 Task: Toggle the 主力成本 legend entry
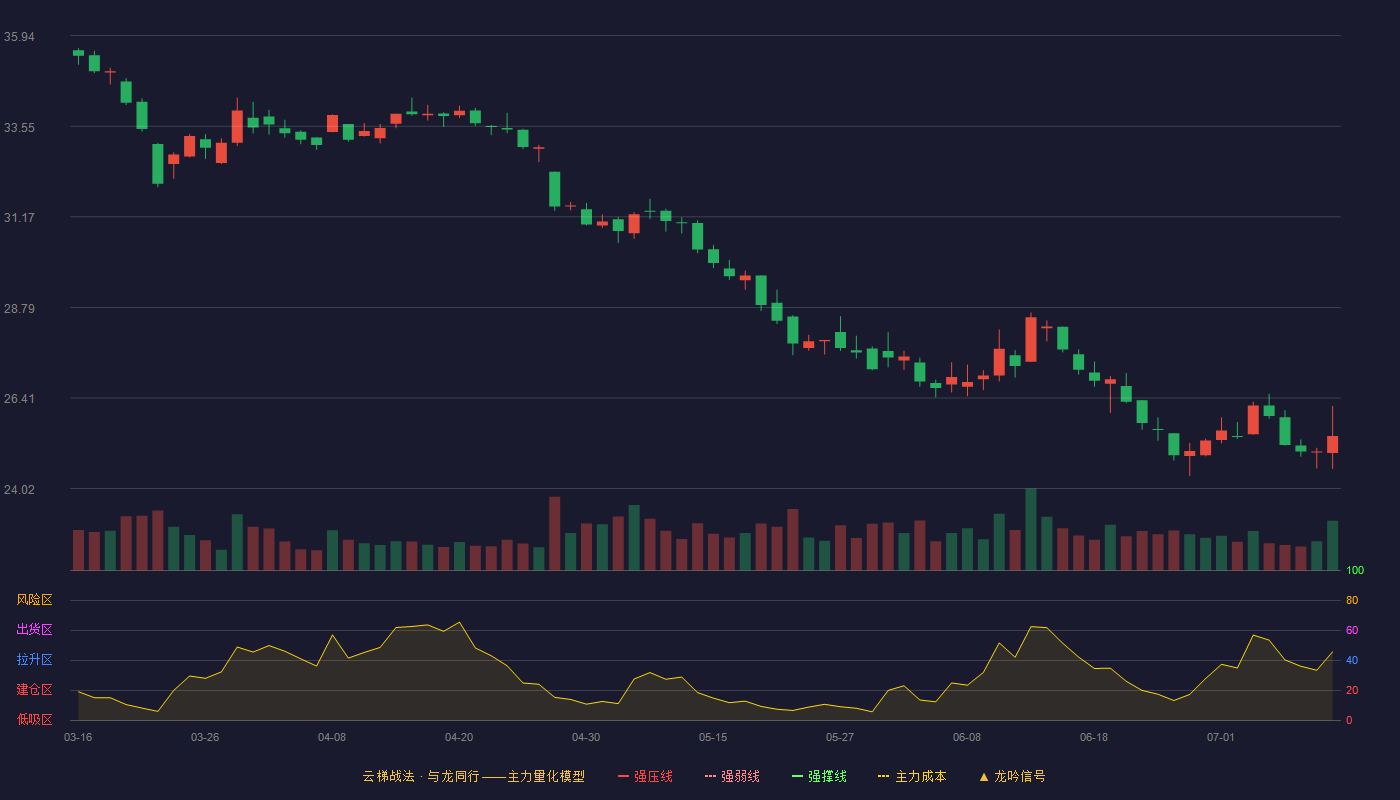coord(912,776)
